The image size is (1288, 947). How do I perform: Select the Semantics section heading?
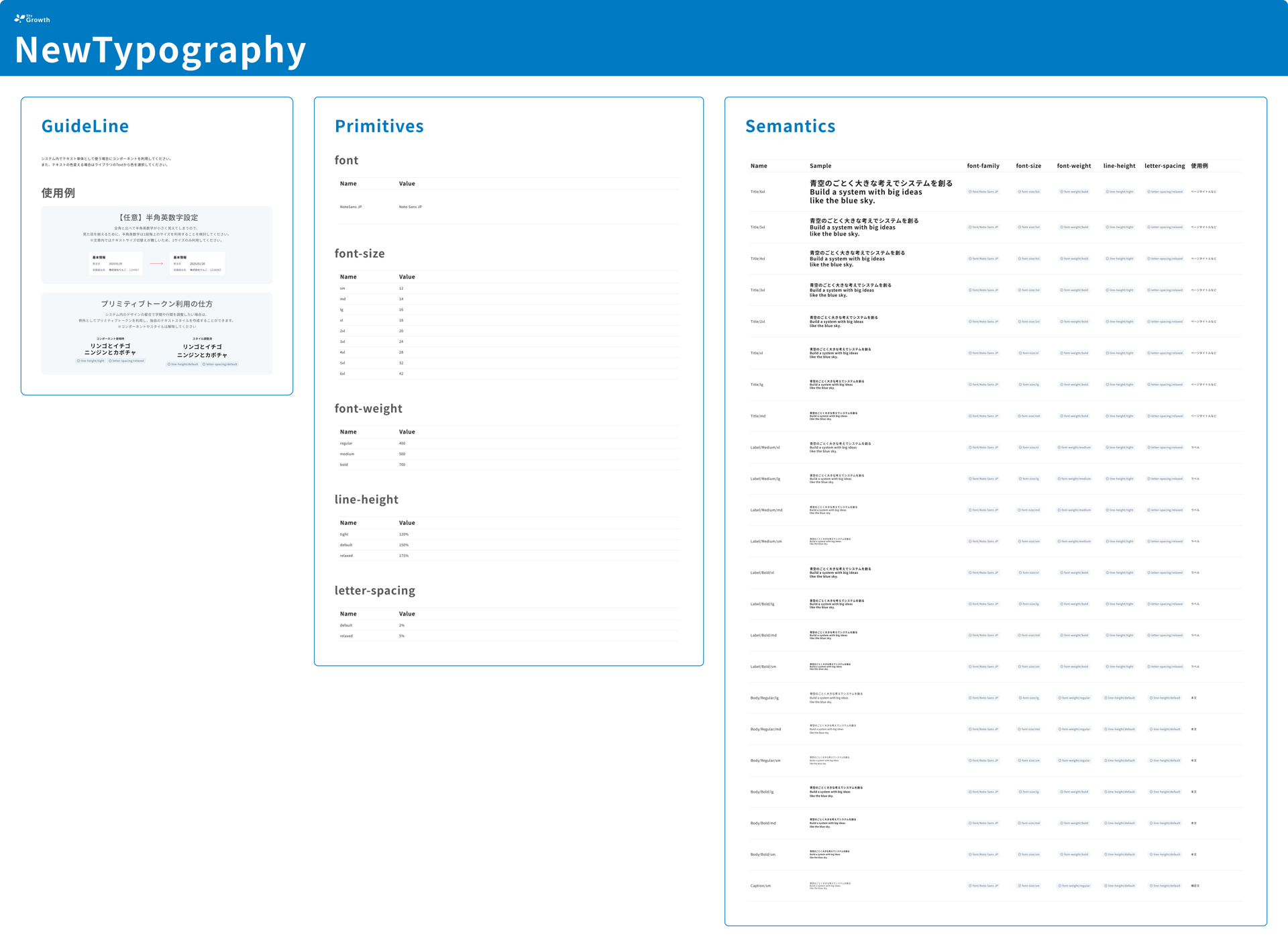790,126
